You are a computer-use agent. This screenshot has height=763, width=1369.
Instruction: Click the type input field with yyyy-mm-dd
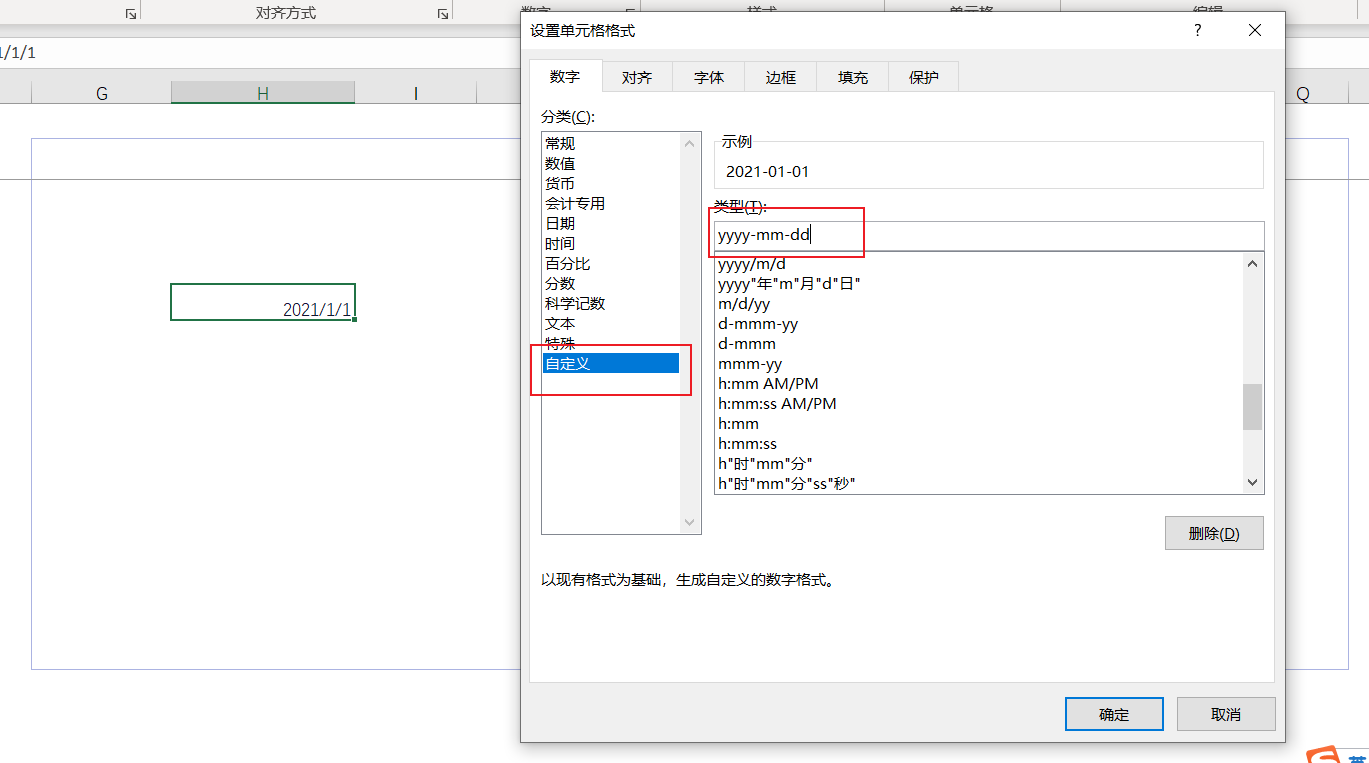[x=989, y=236]
